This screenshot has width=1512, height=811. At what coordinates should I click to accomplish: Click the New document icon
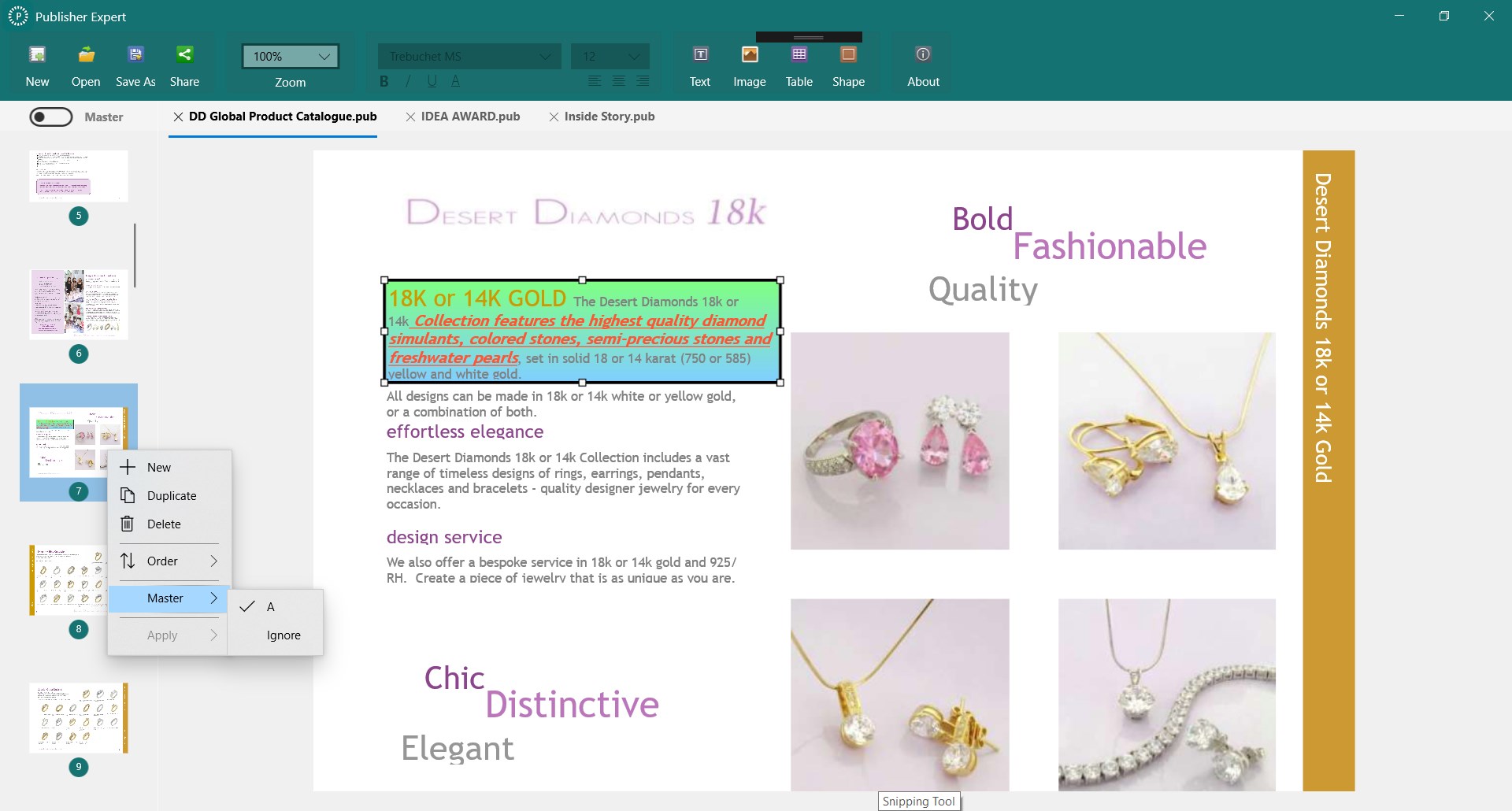(x=37, y=54)
